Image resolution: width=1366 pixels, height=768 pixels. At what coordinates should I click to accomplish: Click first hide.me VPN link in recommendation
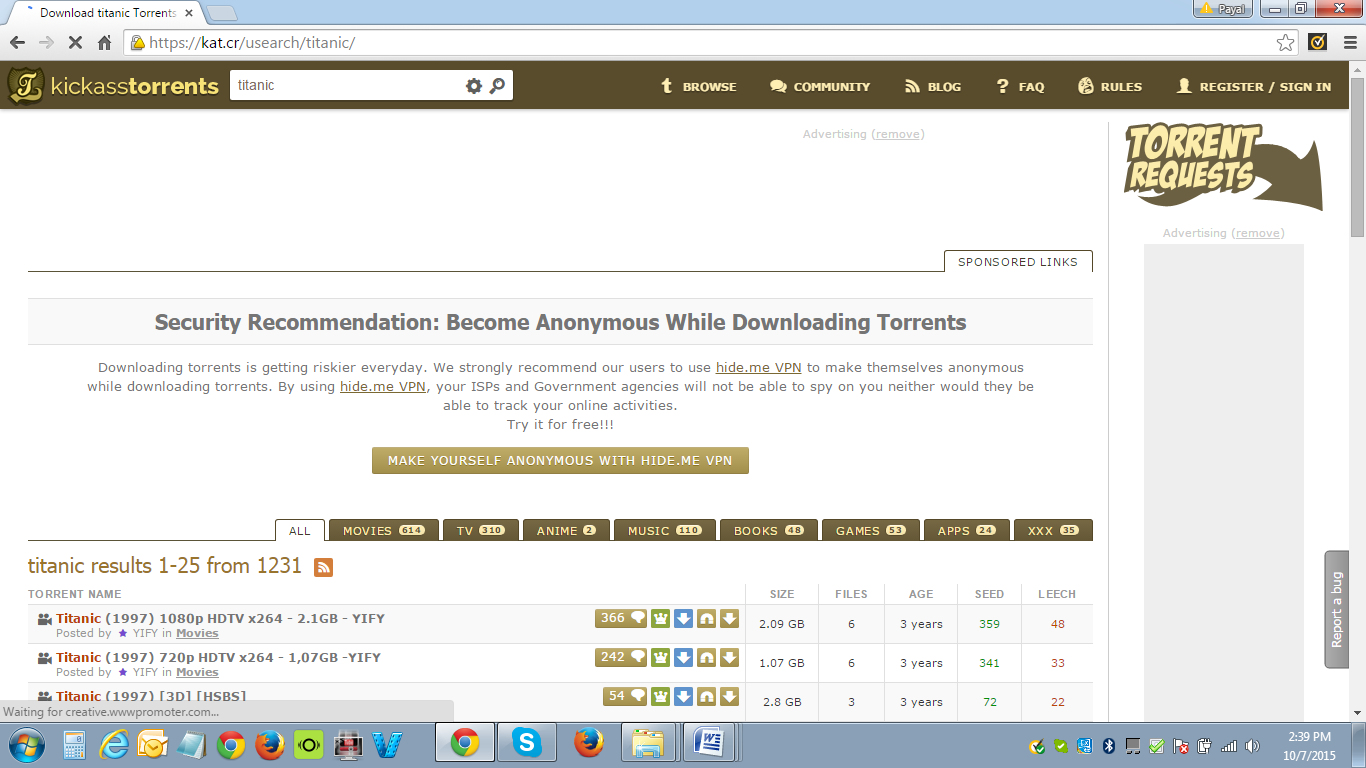point(759,367)
